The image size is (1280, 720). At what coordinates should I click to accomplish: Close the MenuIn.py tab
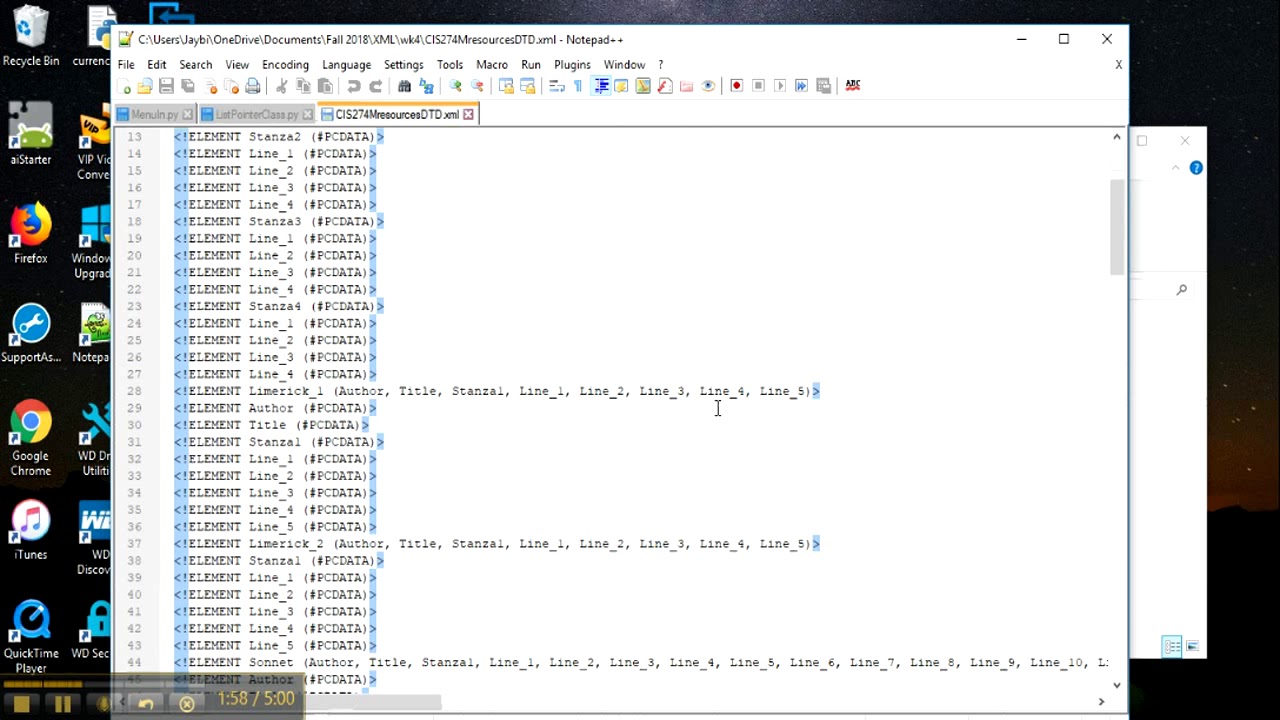[187, 115]
